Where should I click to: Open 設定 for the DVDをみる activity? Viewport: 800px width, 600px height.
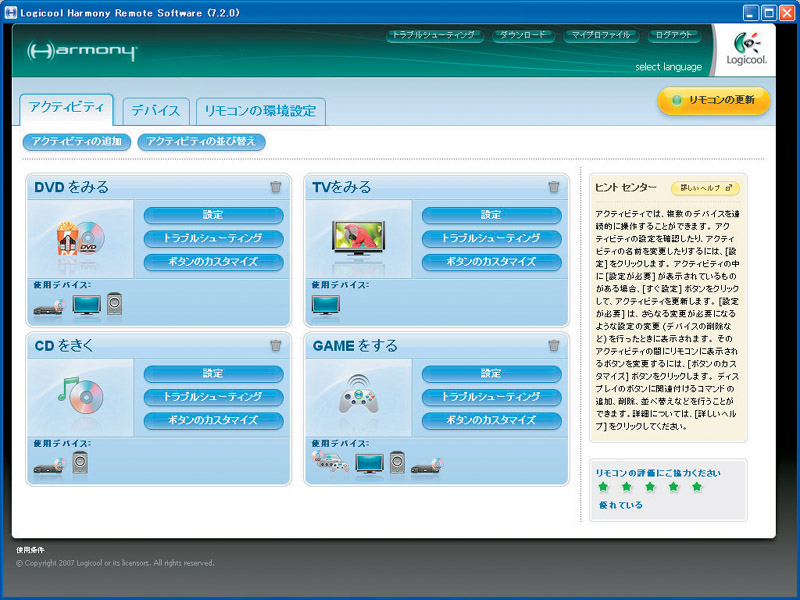[213, 215]
